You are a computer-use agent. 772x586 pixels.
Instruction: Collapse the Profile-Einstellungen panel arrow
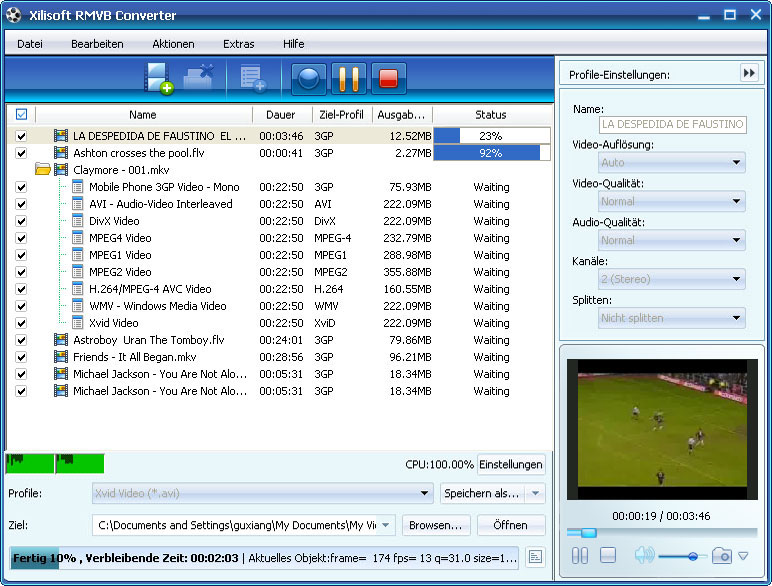(749, 73)
